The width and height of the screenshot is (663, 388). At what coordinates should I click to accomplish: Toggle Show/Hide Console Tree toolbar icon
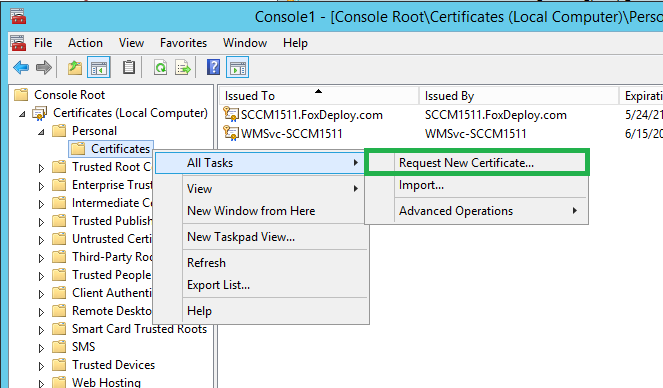pos(99,67)
